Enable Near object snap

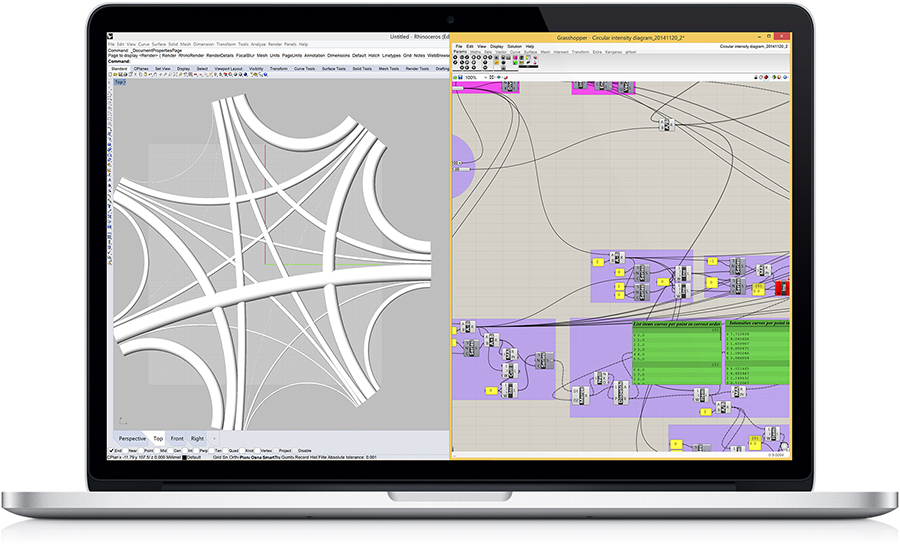coord(125,450)
